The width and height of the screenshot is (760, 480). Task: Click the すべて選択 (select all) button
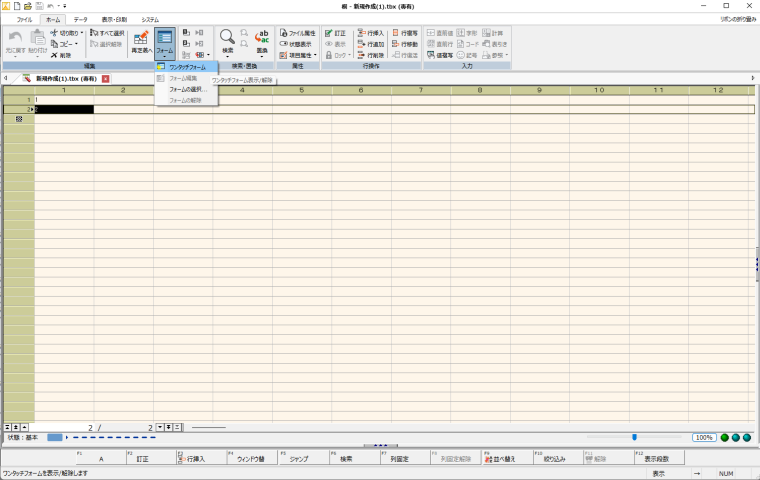(x=107, y=33)
